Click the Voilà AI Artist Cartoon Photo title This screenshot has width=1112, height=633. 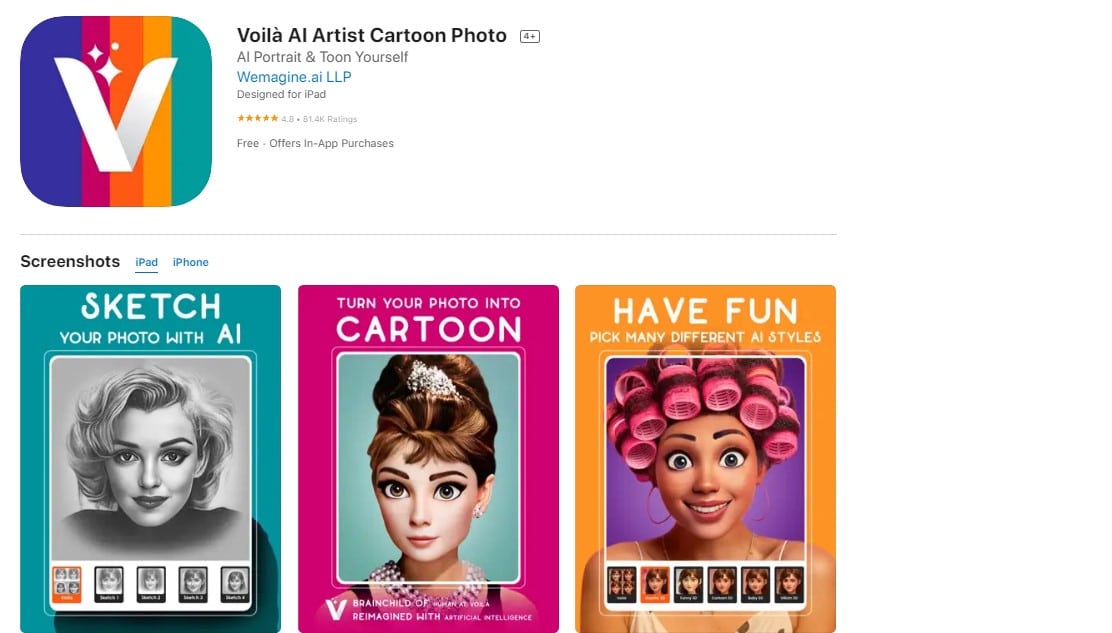pos(372,35)
